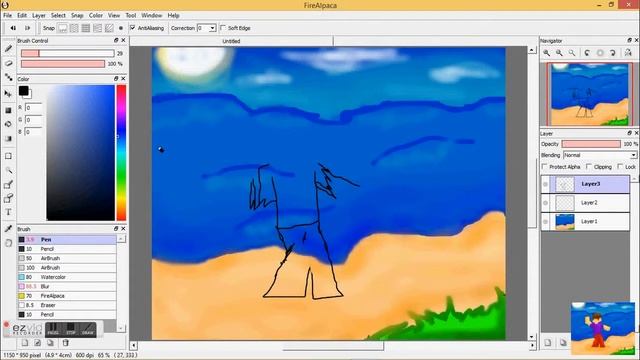The height and width of the screenshot is (360, 640).
Task: Select the Text tool
Action: (x=8, y=212)
